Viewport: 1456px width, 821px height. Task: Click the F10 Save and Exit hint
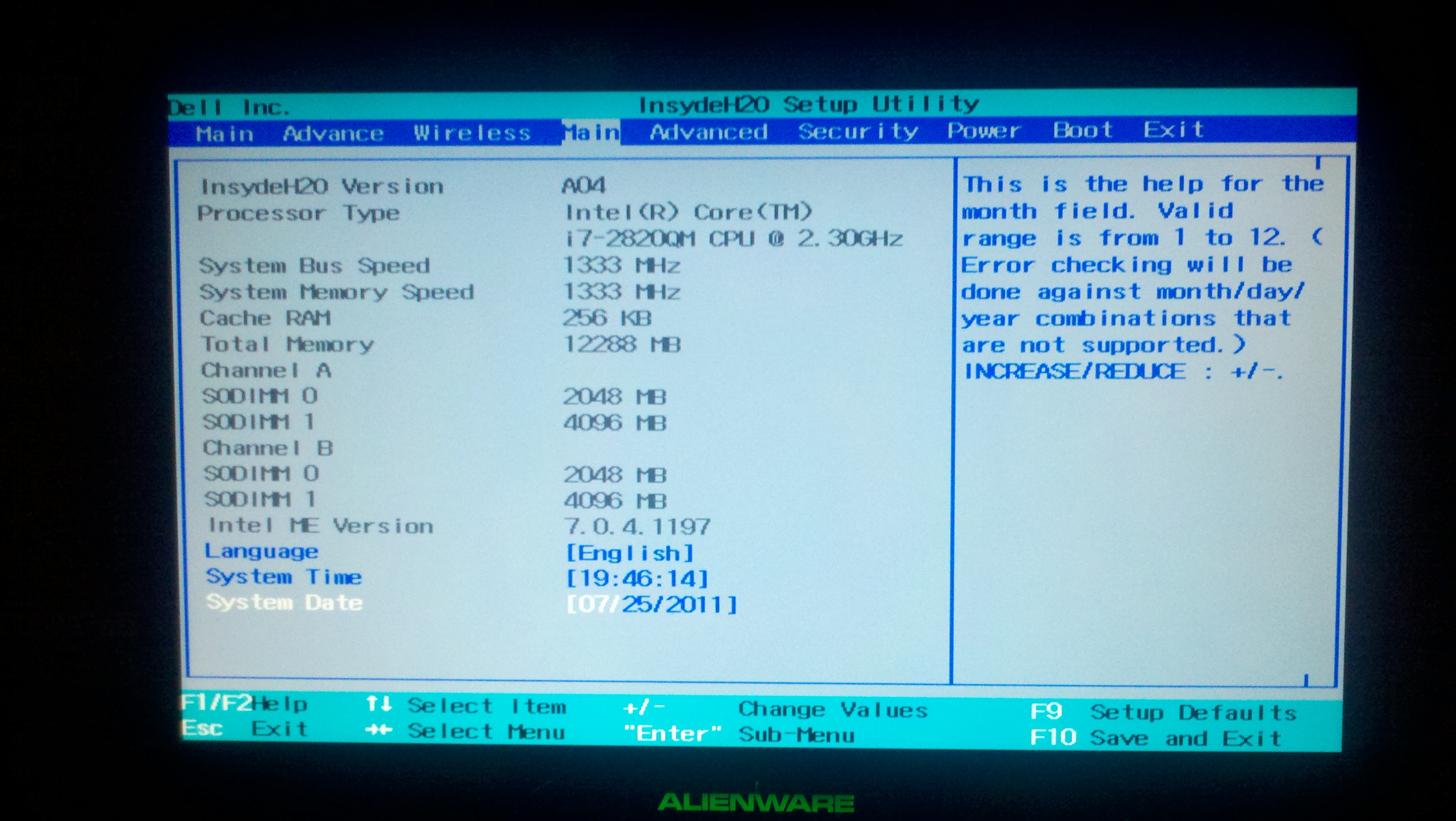(x=1156, y=738)
